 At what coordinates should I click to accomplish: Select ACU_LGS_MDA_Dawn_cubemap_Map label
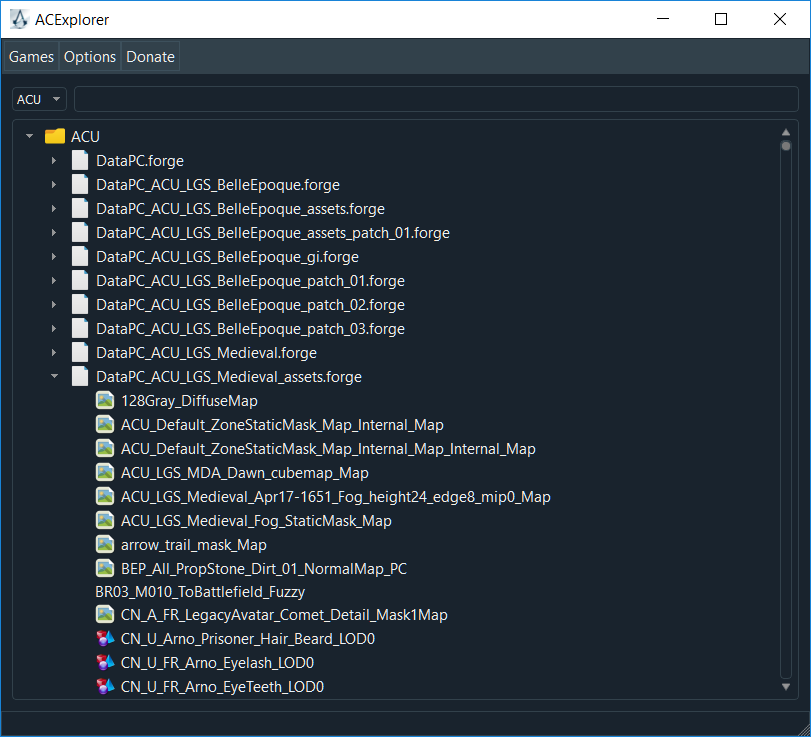[245, 473]
